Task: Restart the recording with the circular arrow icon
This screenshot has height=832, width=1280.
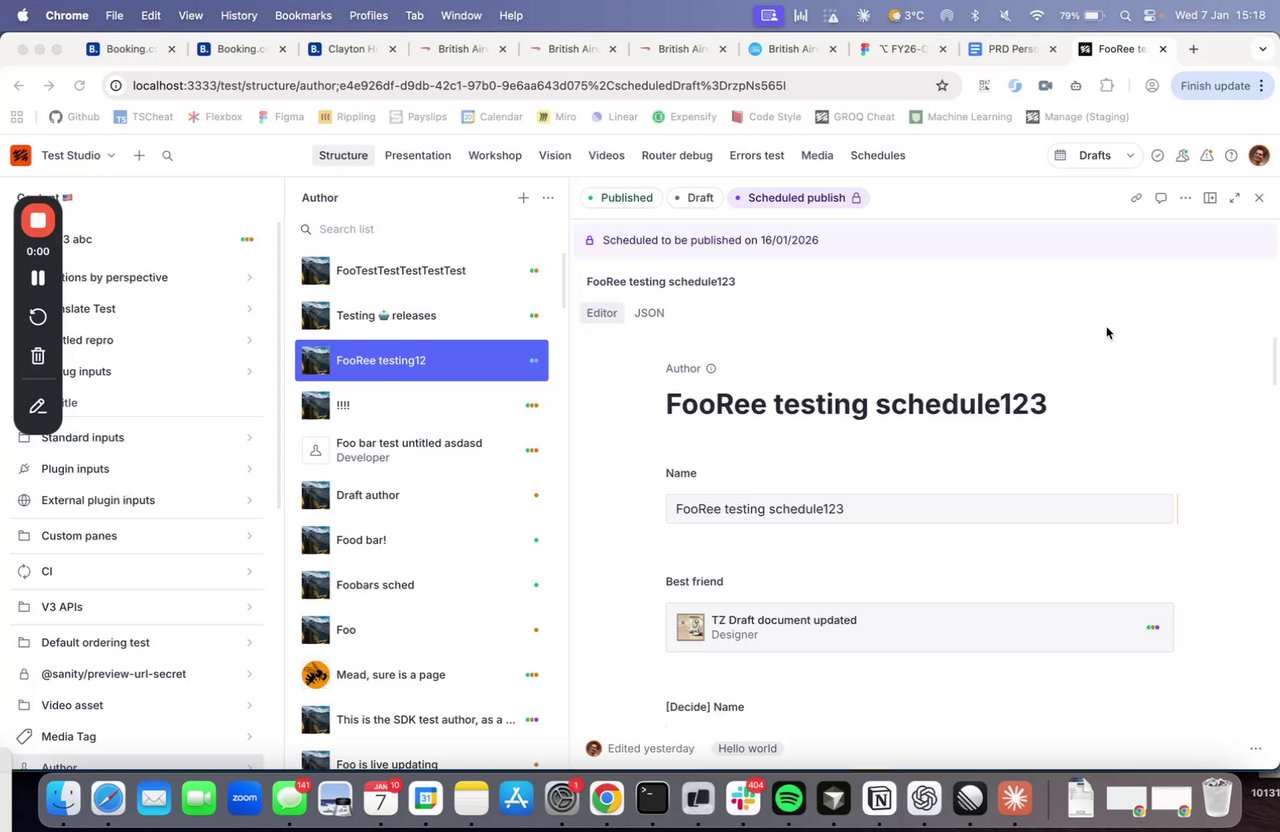Action: (x=38, y=317)
